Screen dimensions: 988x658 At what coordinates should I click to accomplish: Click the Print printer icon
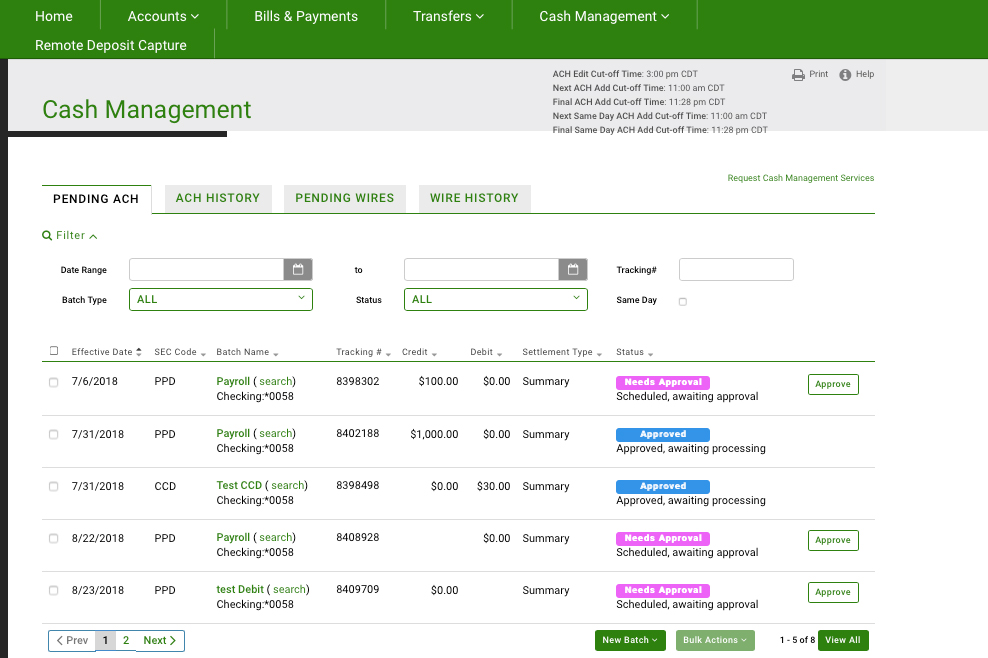798,75
